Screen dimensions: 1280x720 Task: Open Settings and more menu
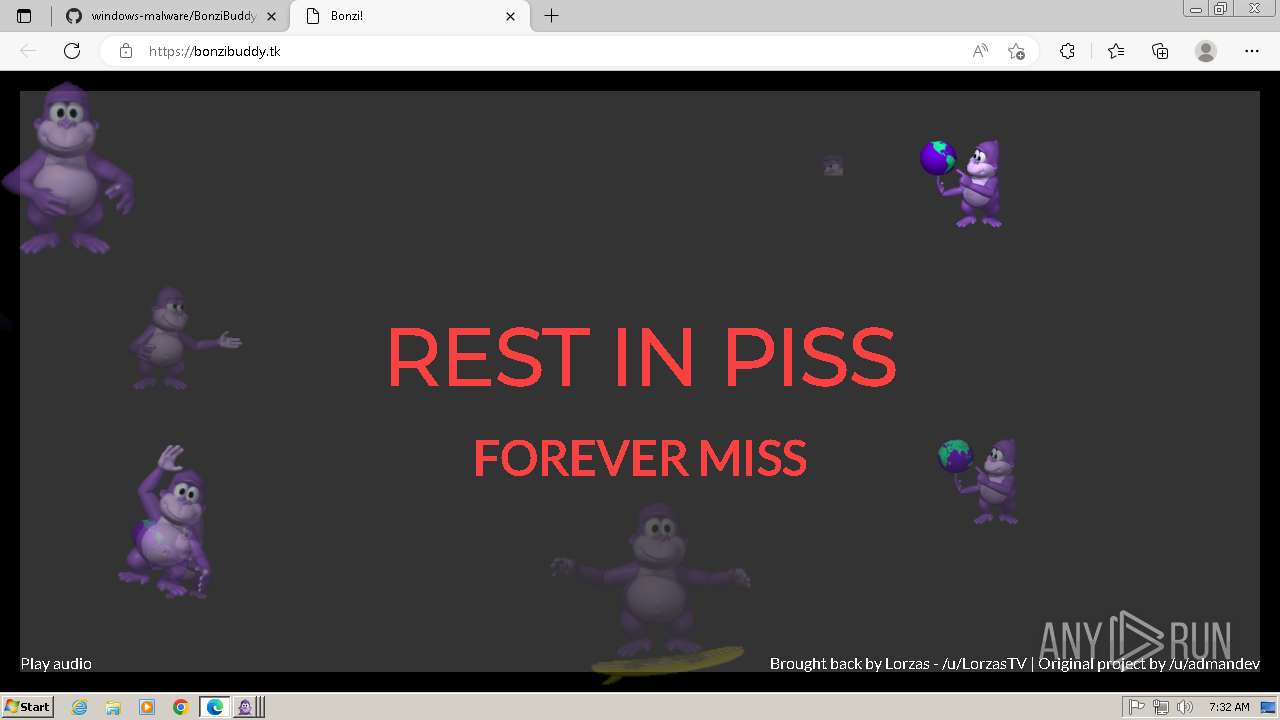click(x=1252, y=51)
